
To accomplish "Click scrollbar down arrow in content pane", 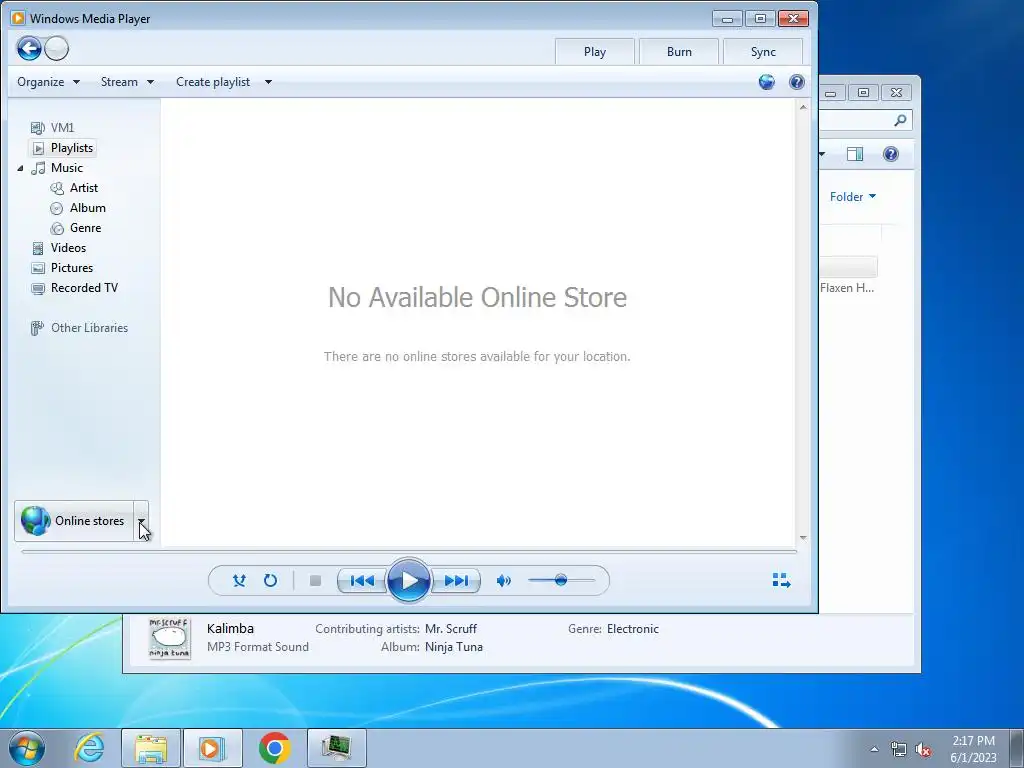I will [x=803, y=537].
